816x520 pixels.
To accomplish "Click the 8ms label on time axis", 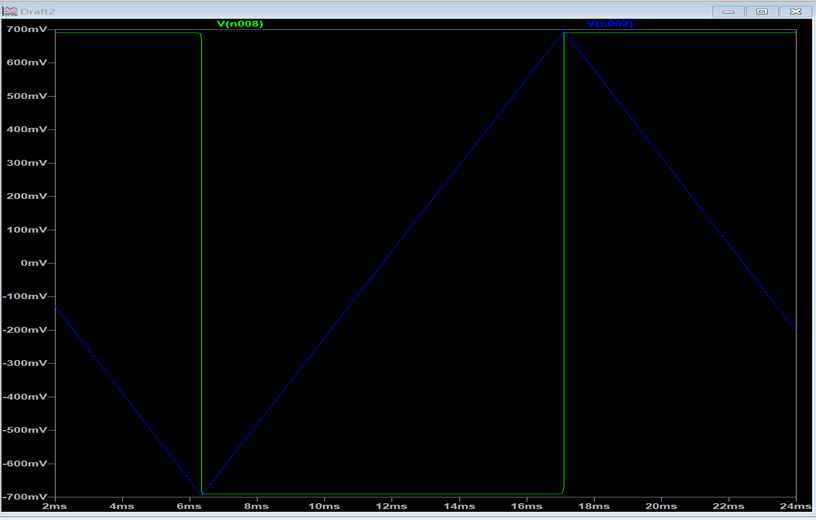I will tap(258, 507).
